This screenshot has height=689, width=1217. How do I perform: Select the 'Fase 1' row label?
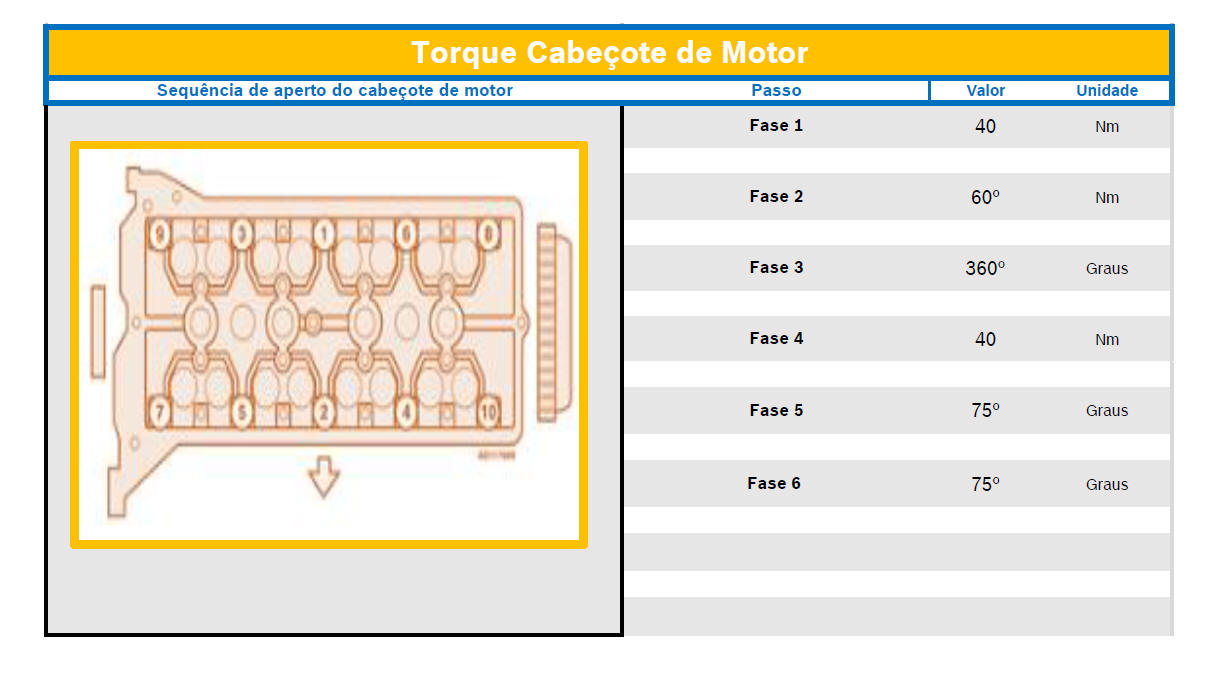click(776, 126)
